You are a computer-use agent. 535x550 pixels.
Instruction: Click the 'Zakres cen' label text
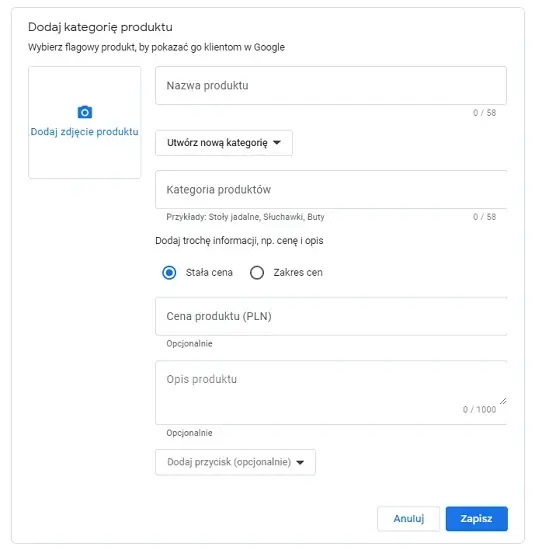pos(298,273)
